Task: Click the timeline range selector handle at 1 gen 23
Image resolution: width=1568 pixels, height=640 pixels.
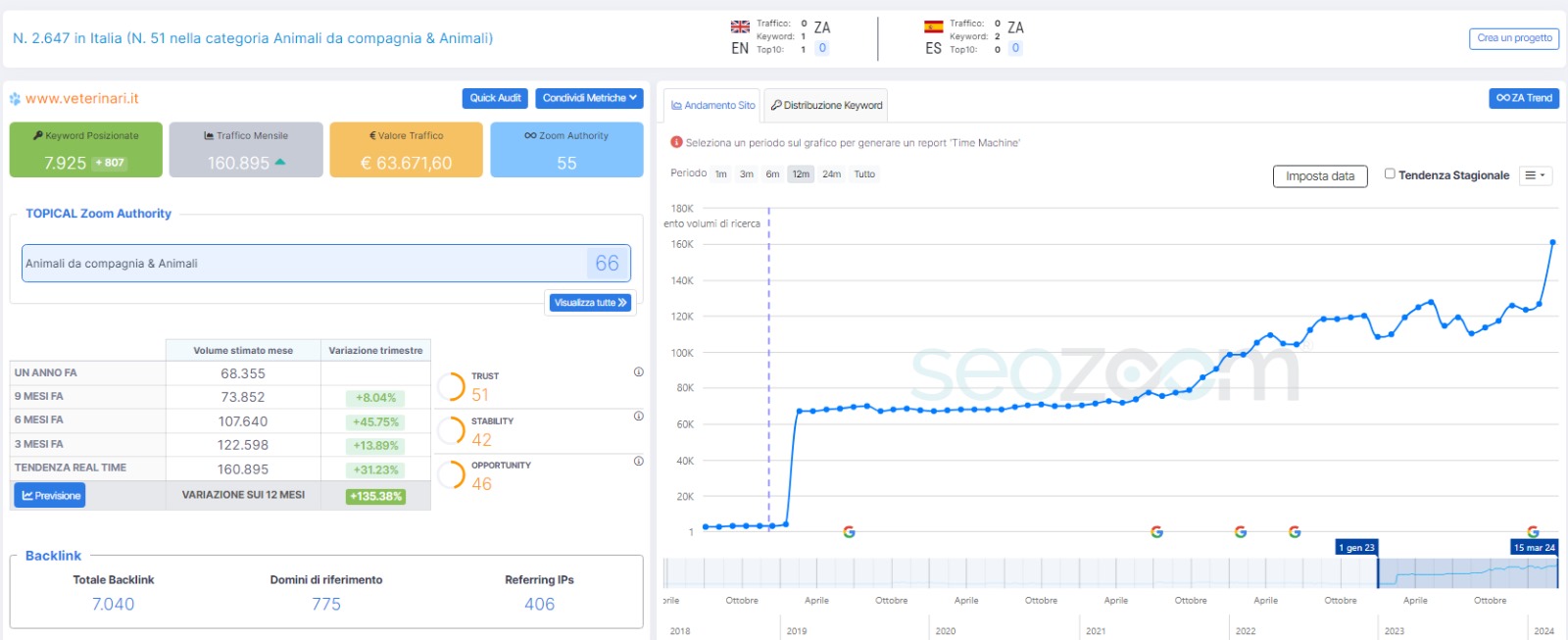Action: coord(1377,572)
